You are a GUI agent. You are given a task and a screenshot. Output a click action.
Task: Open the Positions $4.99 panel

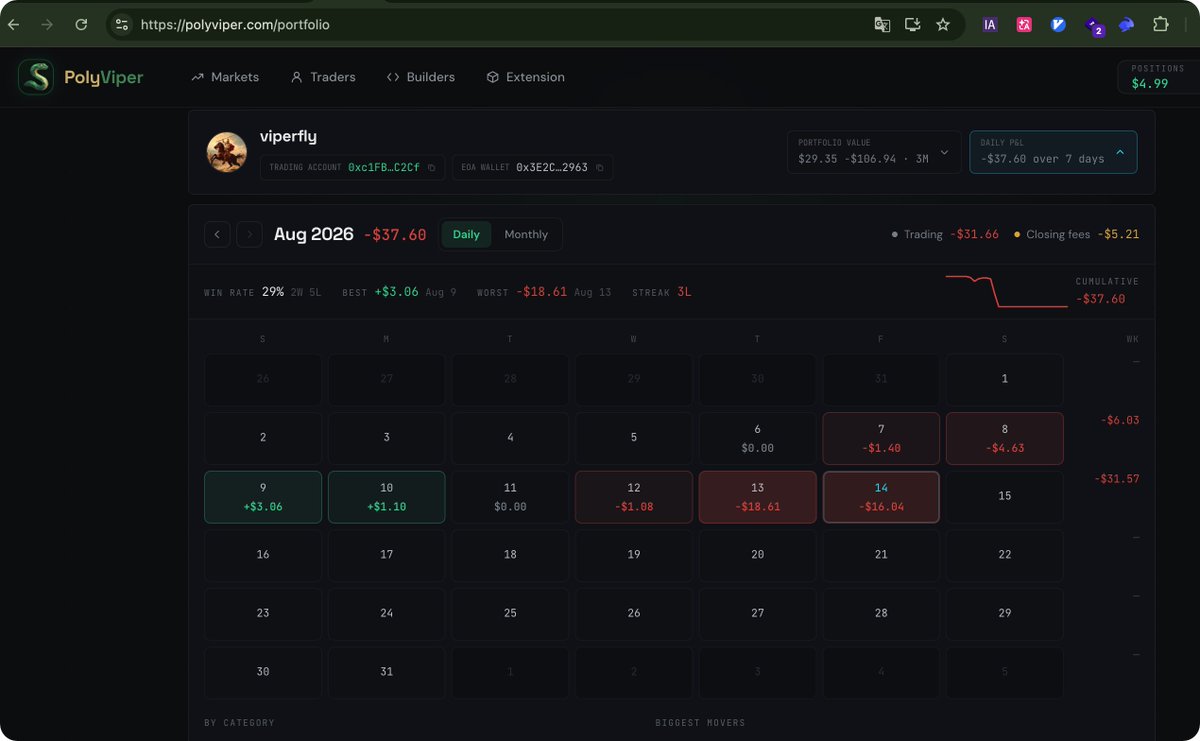[x=1157, y=77]
